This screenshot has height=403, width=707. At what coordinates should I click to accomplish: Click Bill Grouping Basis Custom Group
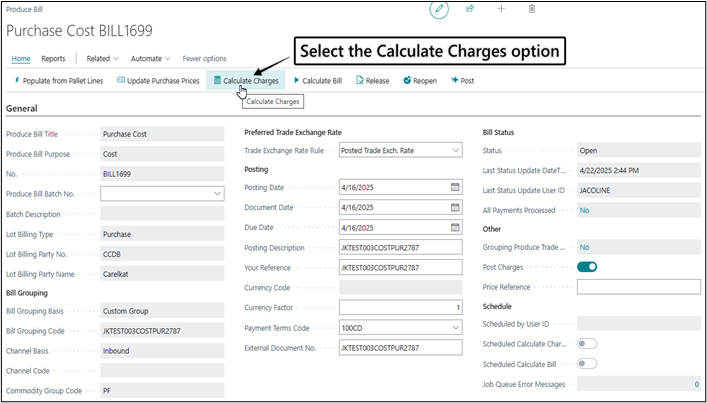point(162,311)
